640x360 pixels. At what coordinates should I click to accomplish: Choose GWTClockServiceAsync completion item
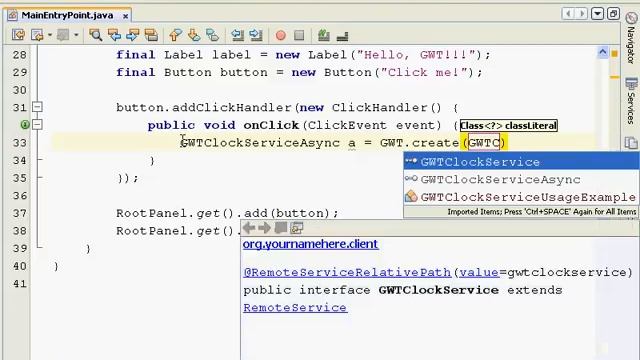521,179
